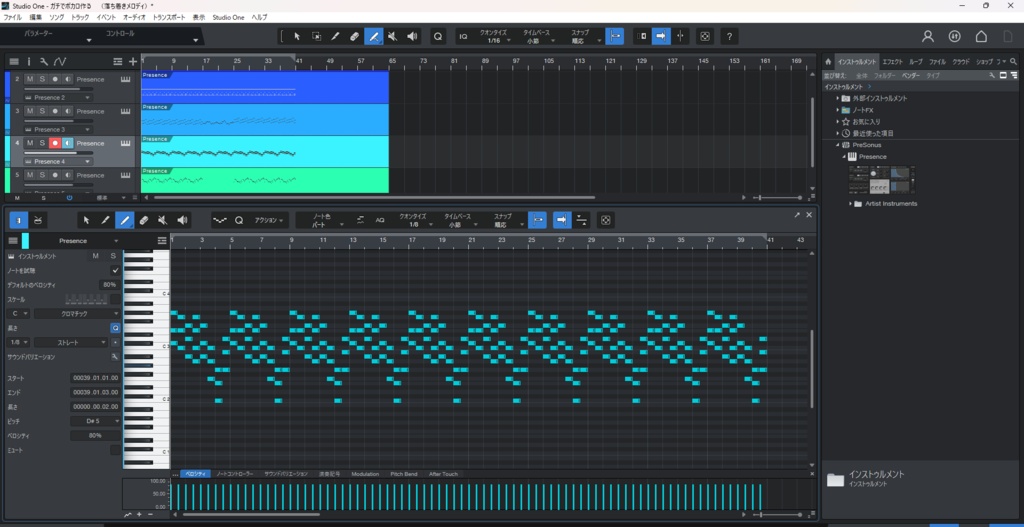
Task: Toggle monitor on track 4
Action: coord(67,143)
